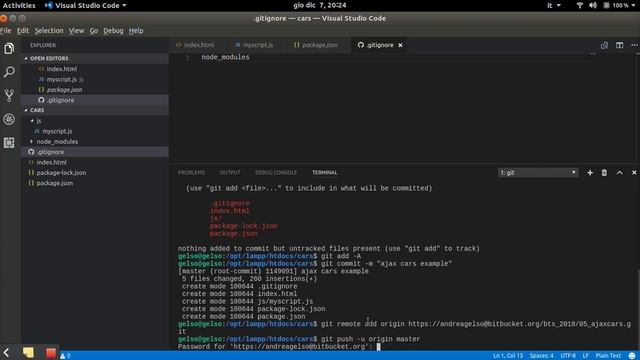Open the 'it' keyboard layout dropdown
The width and height of the screenshot is (640, 360).
(554, 5)
